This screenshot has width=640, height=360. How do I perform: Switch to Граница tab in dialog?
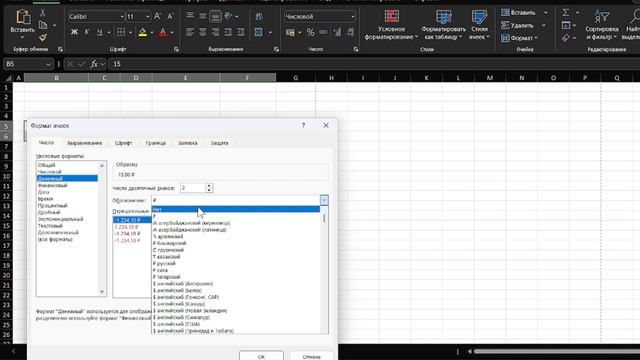(156, 143)
